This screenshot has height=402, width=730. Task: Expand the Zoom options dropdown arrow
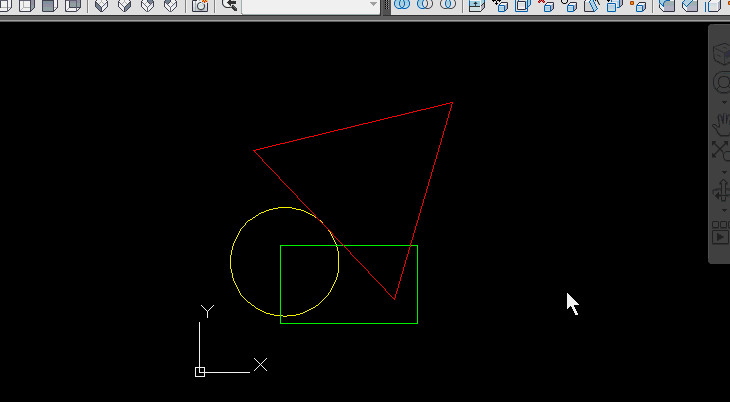pyautogui.click(x=724, y=172)
